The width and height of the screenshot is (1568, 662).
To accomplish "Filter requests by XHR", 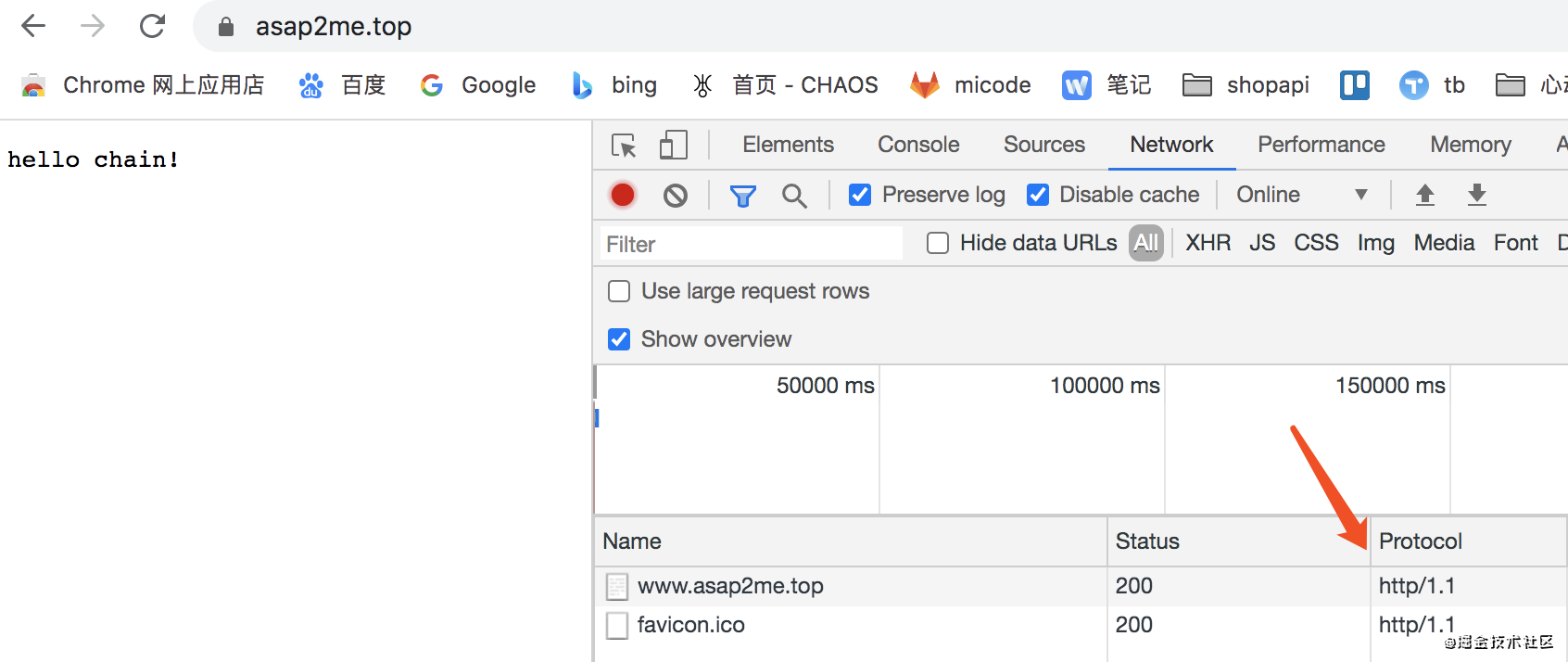I will point(1208,243).
